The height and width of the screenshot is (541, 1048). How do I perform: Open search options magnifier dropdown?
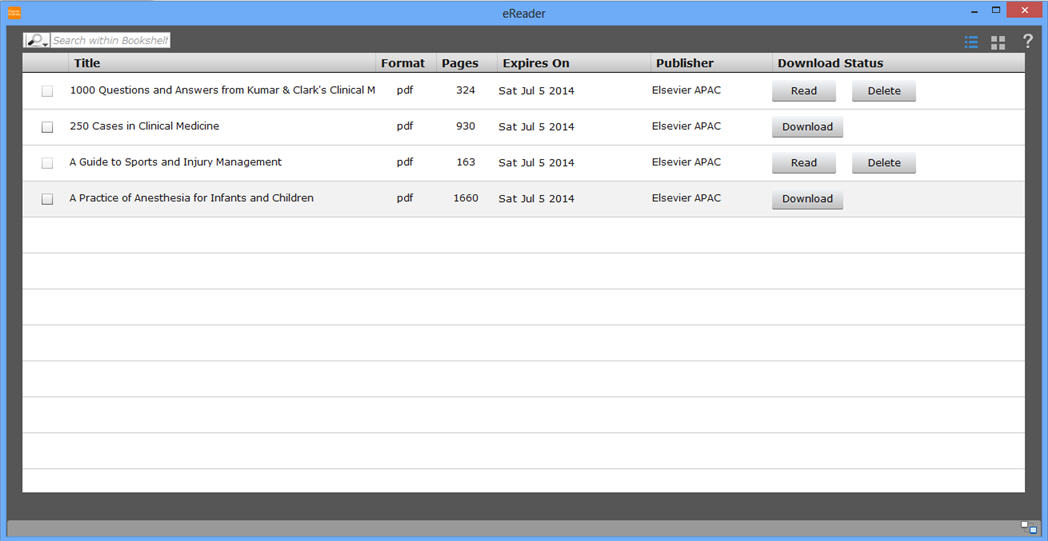coord(37,41)
